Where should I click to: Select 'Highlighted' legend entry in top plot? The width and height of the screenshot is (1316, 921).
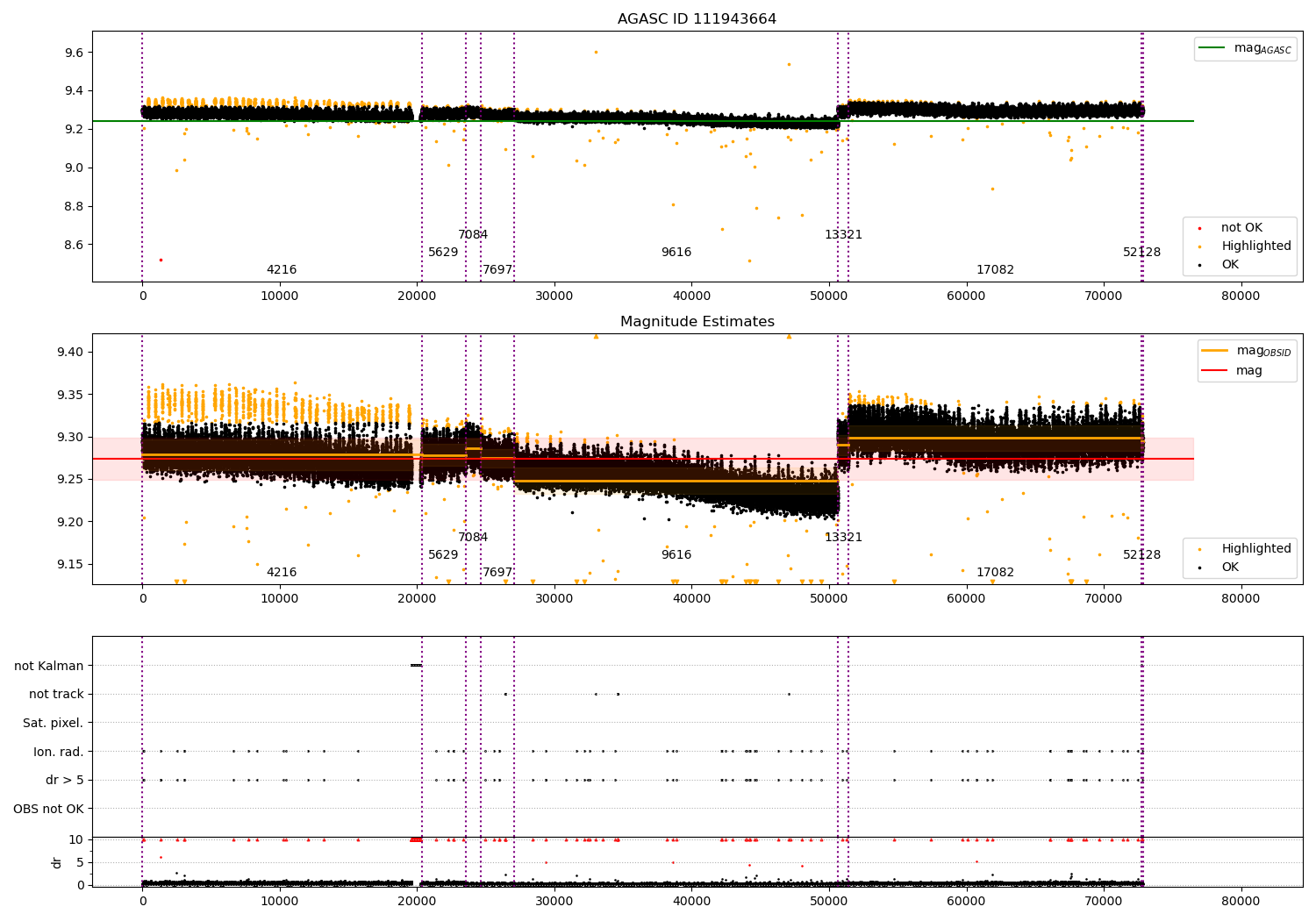[x=1246, y=246]
